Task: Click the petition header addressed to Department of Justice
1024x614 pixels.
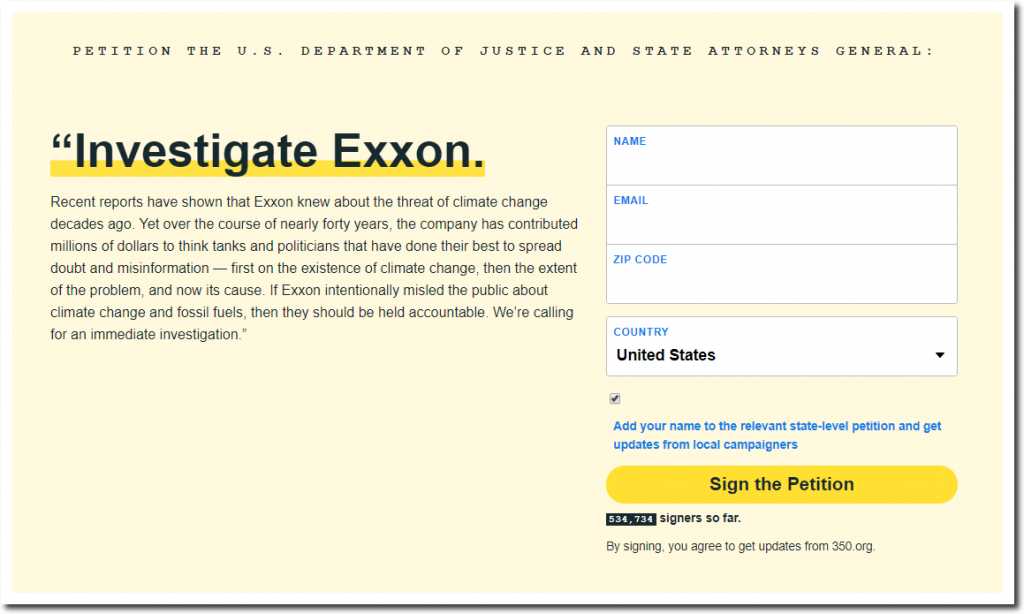Action: pyautogui.click(x=504, y=51)
